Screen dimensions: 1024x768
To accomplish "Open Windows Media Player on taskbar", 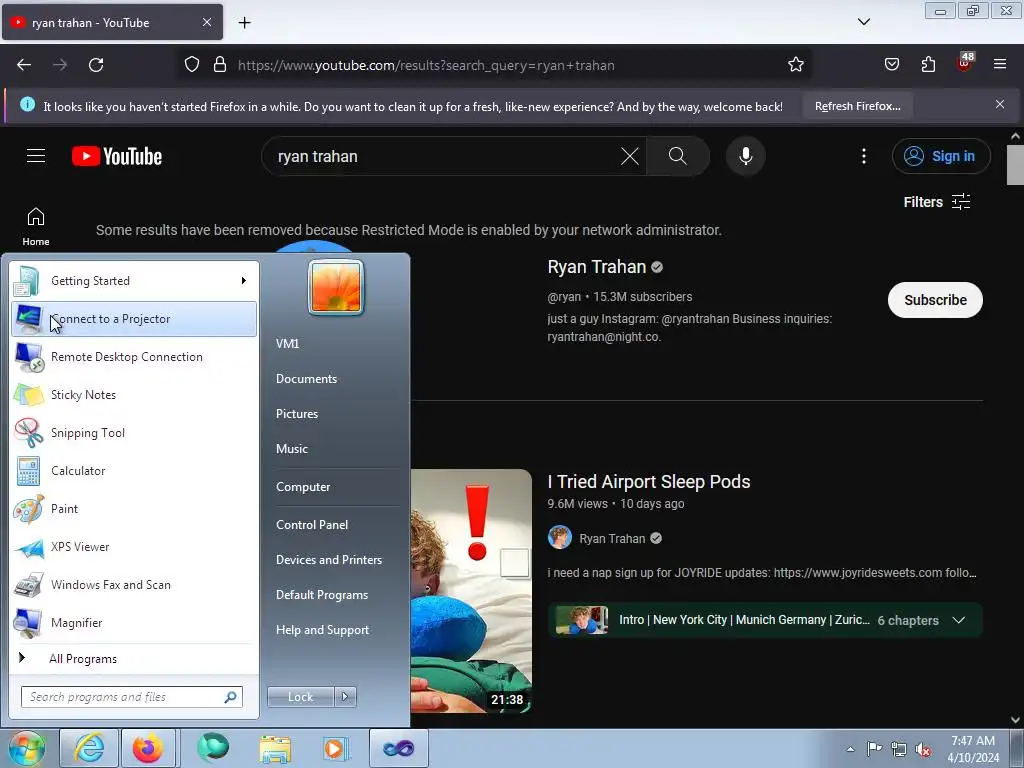I will pos(334,748).
